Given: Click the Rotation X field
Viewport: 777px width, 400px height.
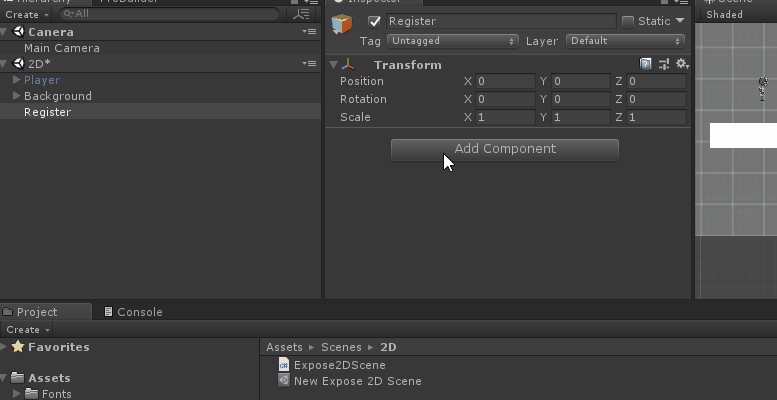Looking at the screenshot, I should point(505,99).
